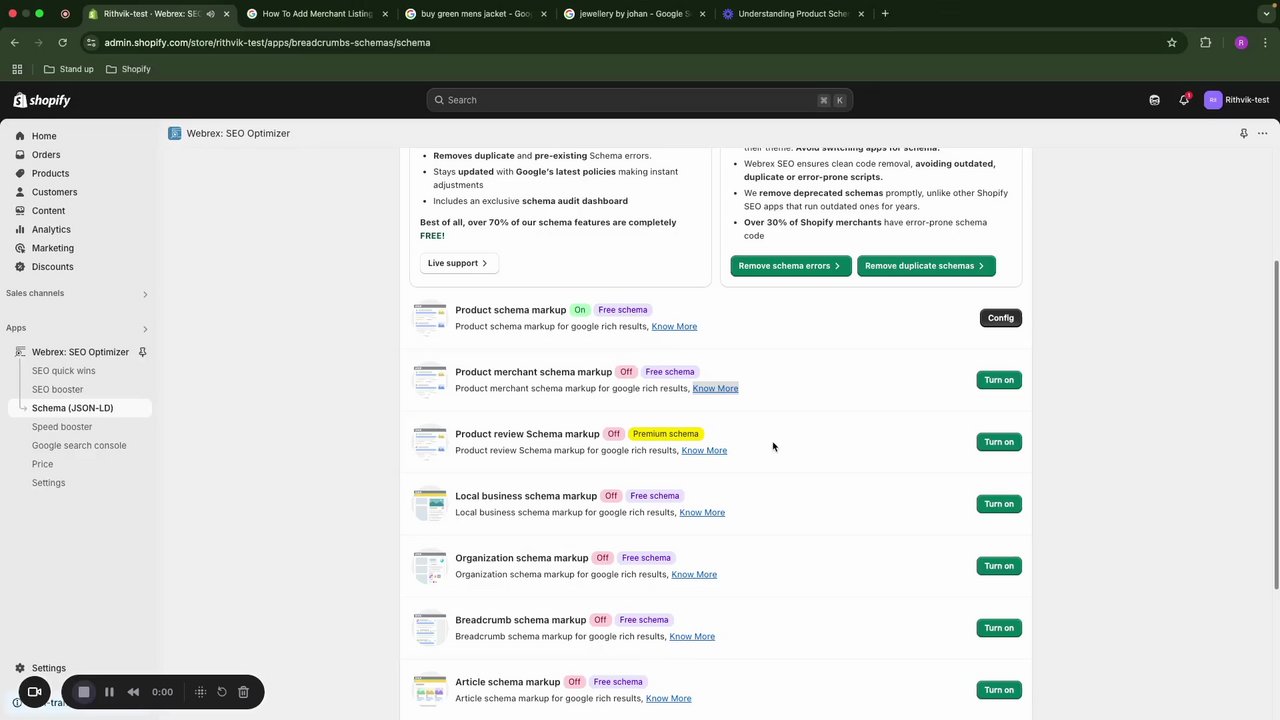The image size is (1280, 720).
Task: Go to Products in Shopify sidebar
Action: click(50, 173)
